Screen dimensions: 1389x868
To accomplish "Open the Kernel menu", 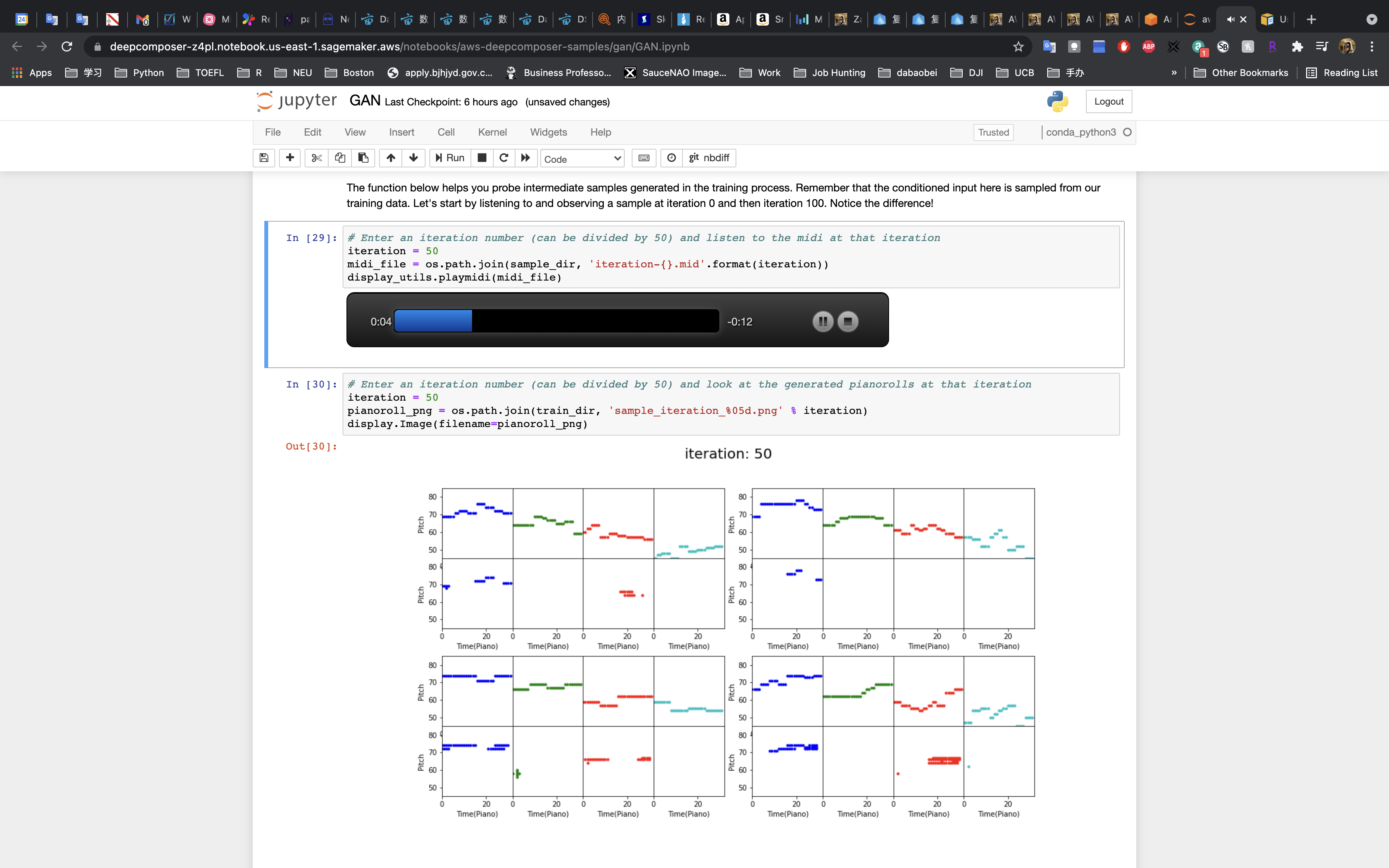I will click(x=492, y=132).
